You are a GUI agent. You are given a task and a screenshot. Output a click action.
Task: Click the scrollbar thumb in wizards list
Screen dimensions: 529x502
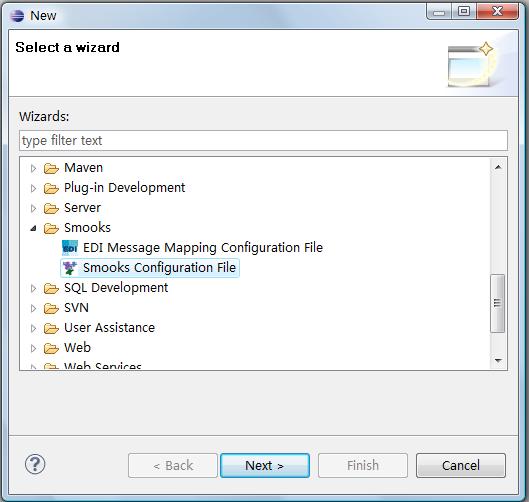497,303
